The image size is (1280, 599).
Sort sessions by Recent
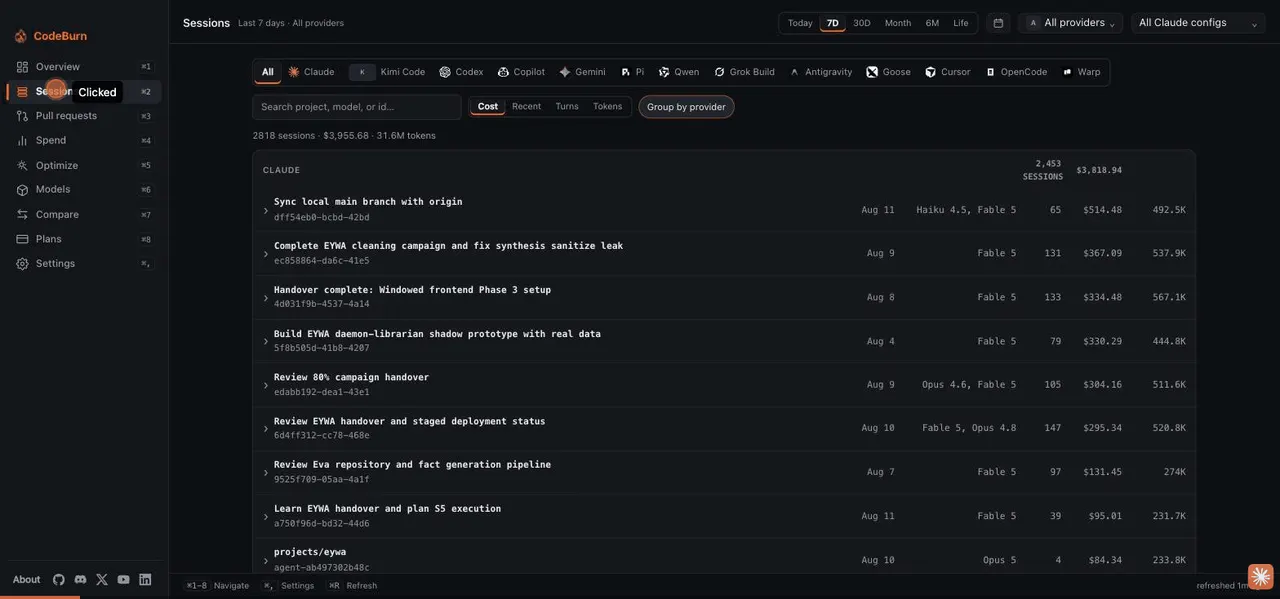526,106
